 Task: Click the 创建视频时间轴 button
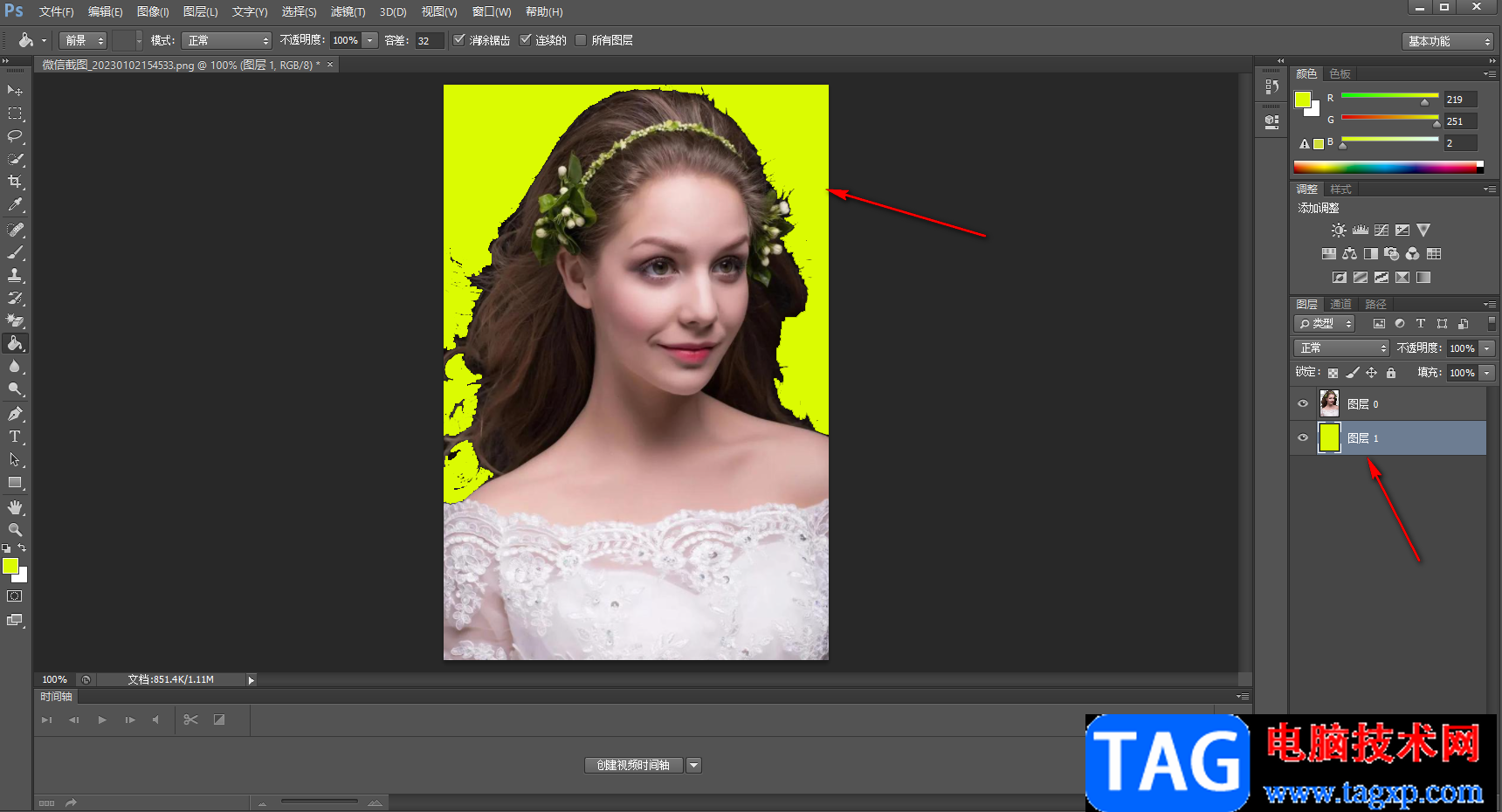point(634,765)
